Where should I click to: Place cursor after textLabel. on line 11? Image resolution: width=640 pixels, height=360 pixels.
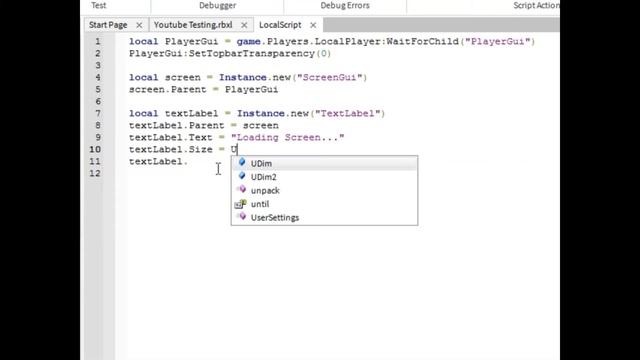[189, 162]
